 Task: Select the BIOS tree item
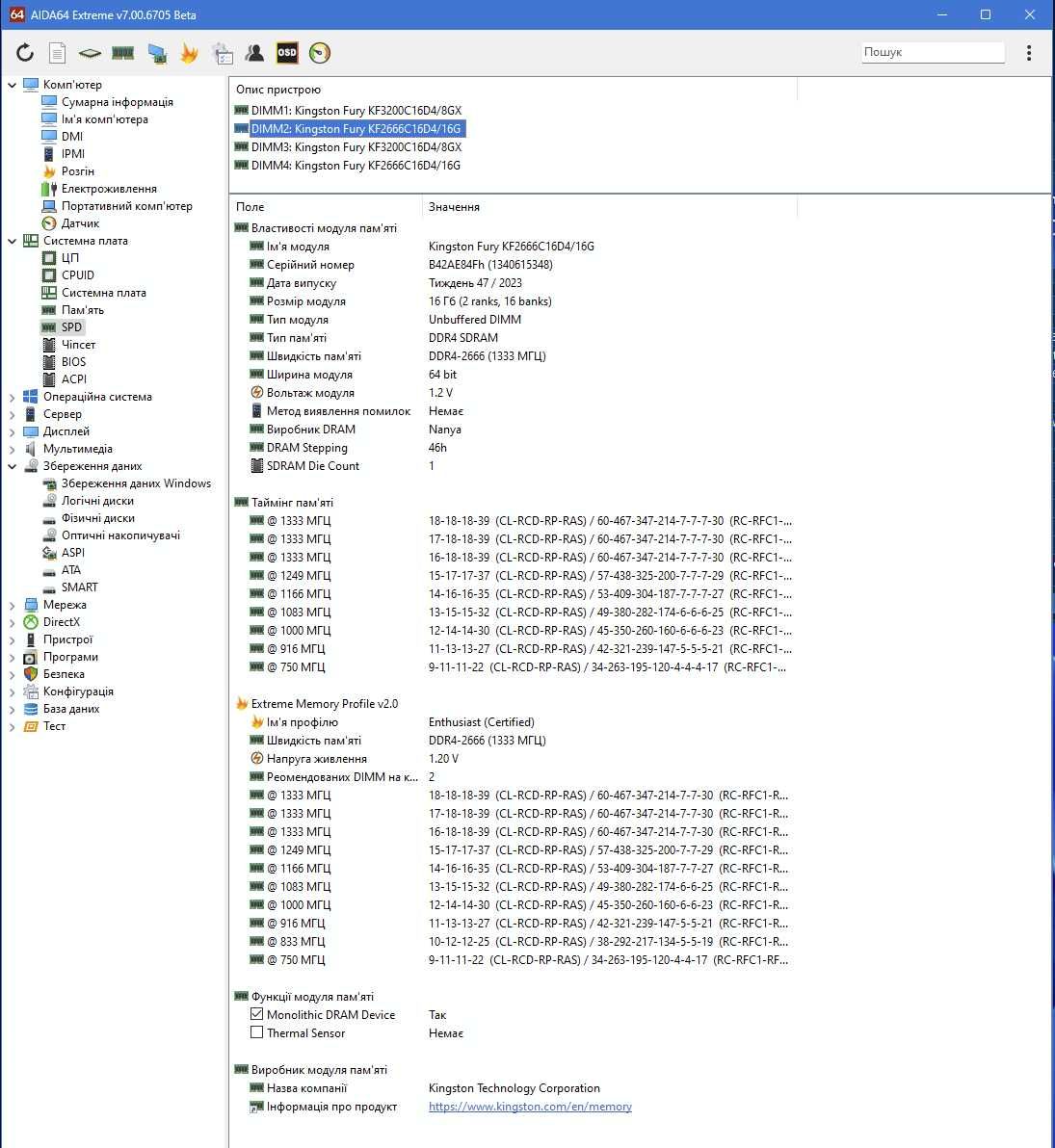(73, 362)
